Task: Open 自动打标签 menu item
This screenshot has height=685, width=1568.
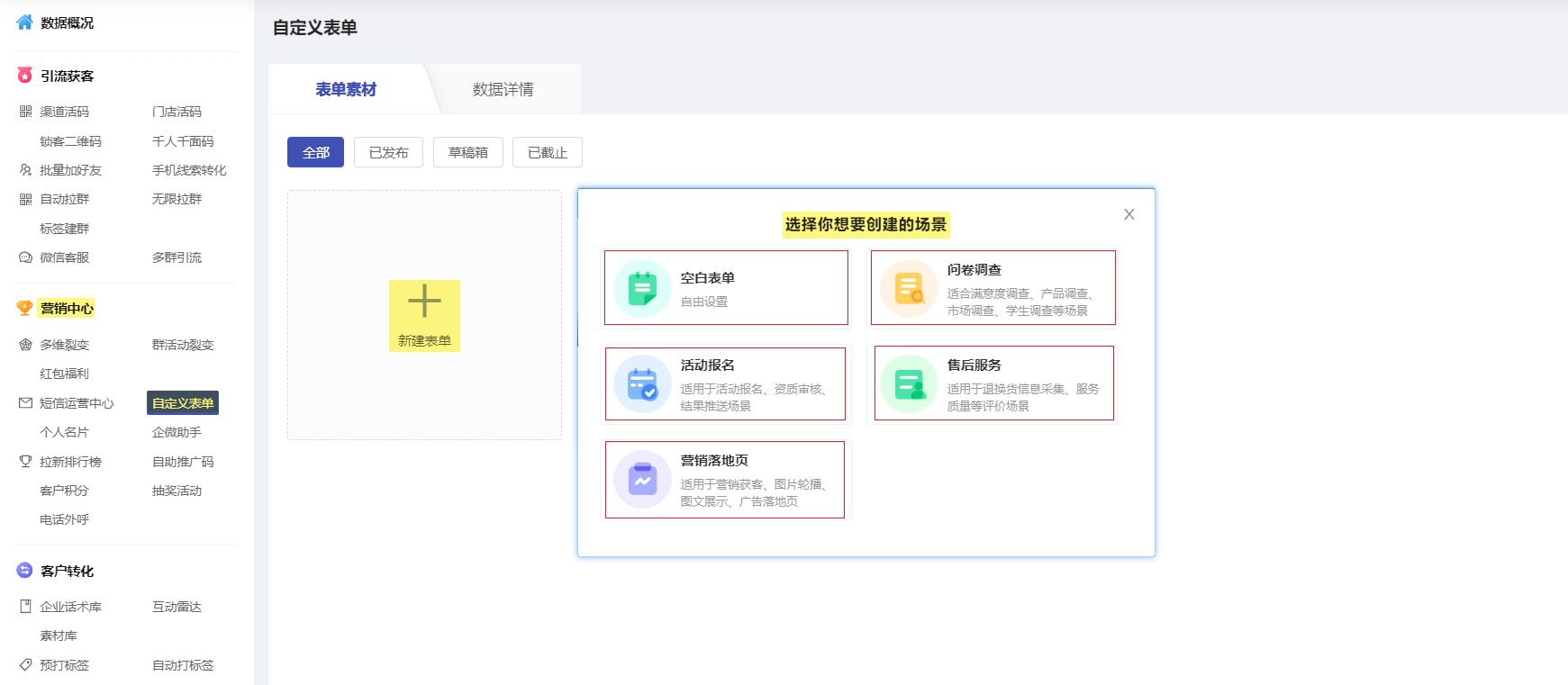Action: [x=183, y=665]
